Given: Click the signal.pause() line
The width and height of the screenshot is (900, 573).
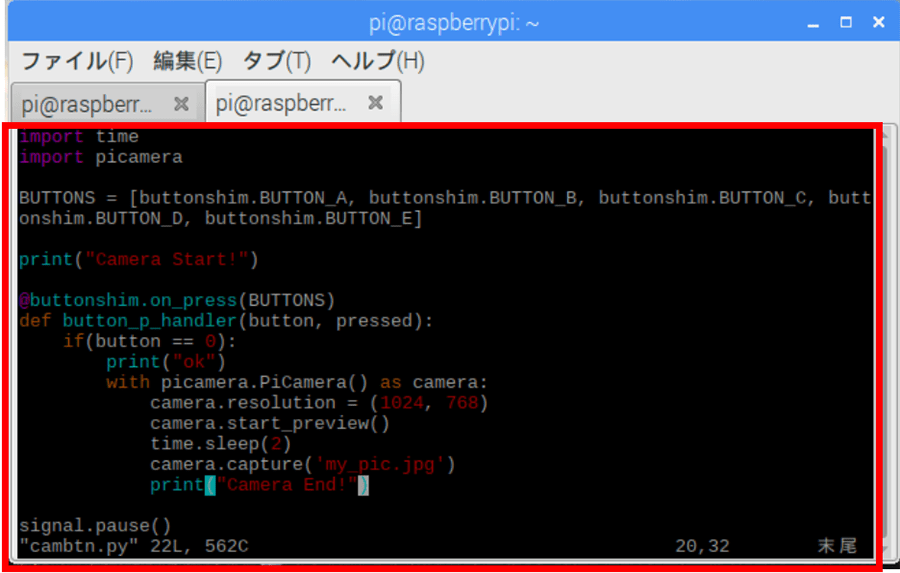Looking at the screenshot, I should [x=95, y=526].
